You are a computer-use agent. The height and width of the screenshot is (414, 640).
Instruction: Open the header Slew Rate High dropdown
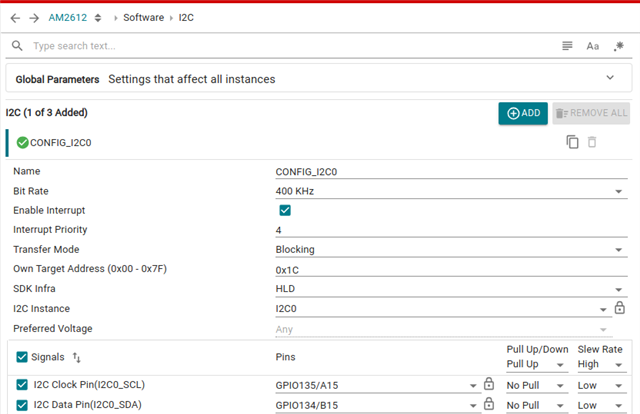tap(601, 364)
